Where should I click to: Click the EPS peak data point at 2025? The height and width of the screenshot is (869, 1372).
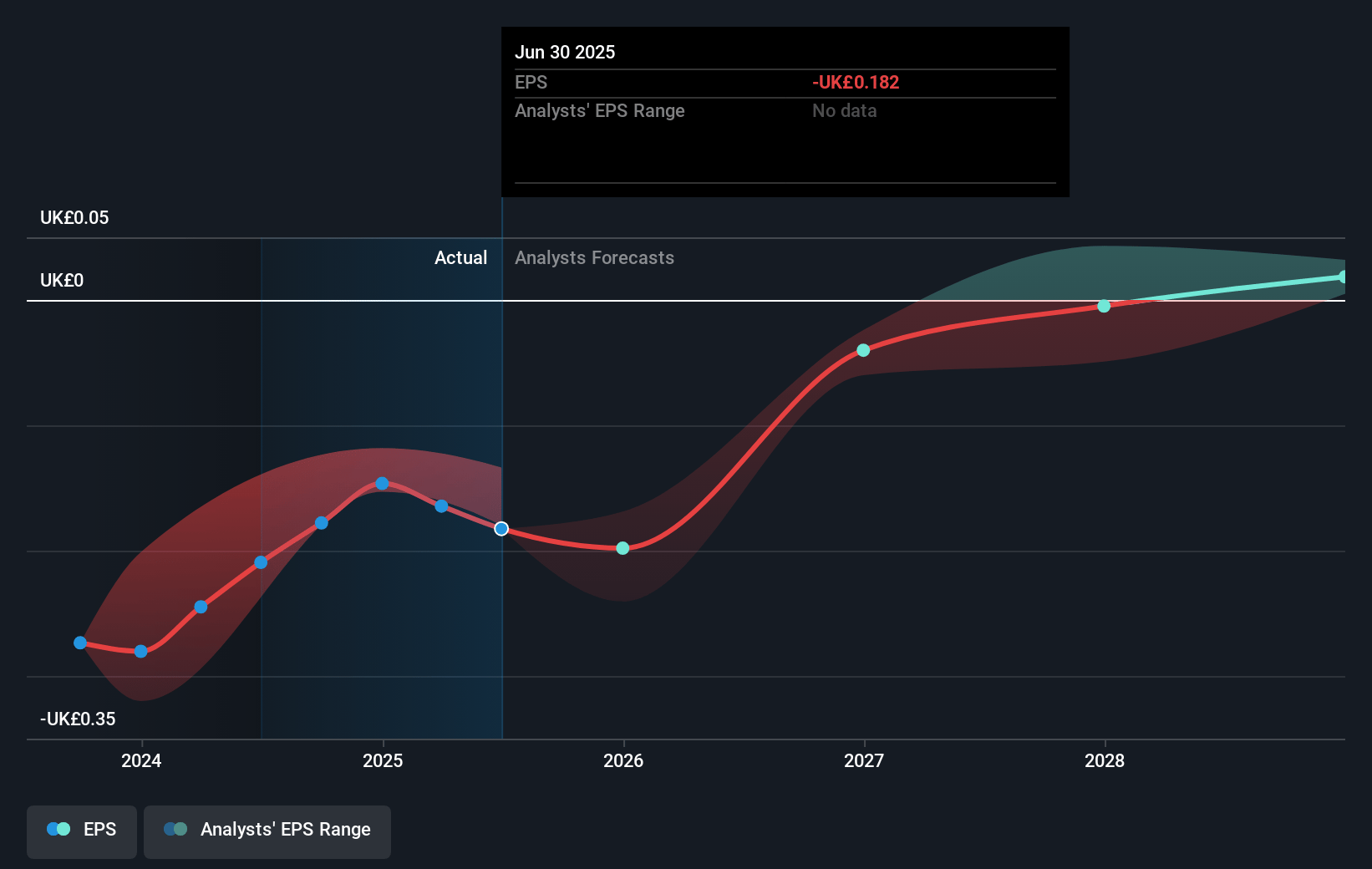point(382,484)
